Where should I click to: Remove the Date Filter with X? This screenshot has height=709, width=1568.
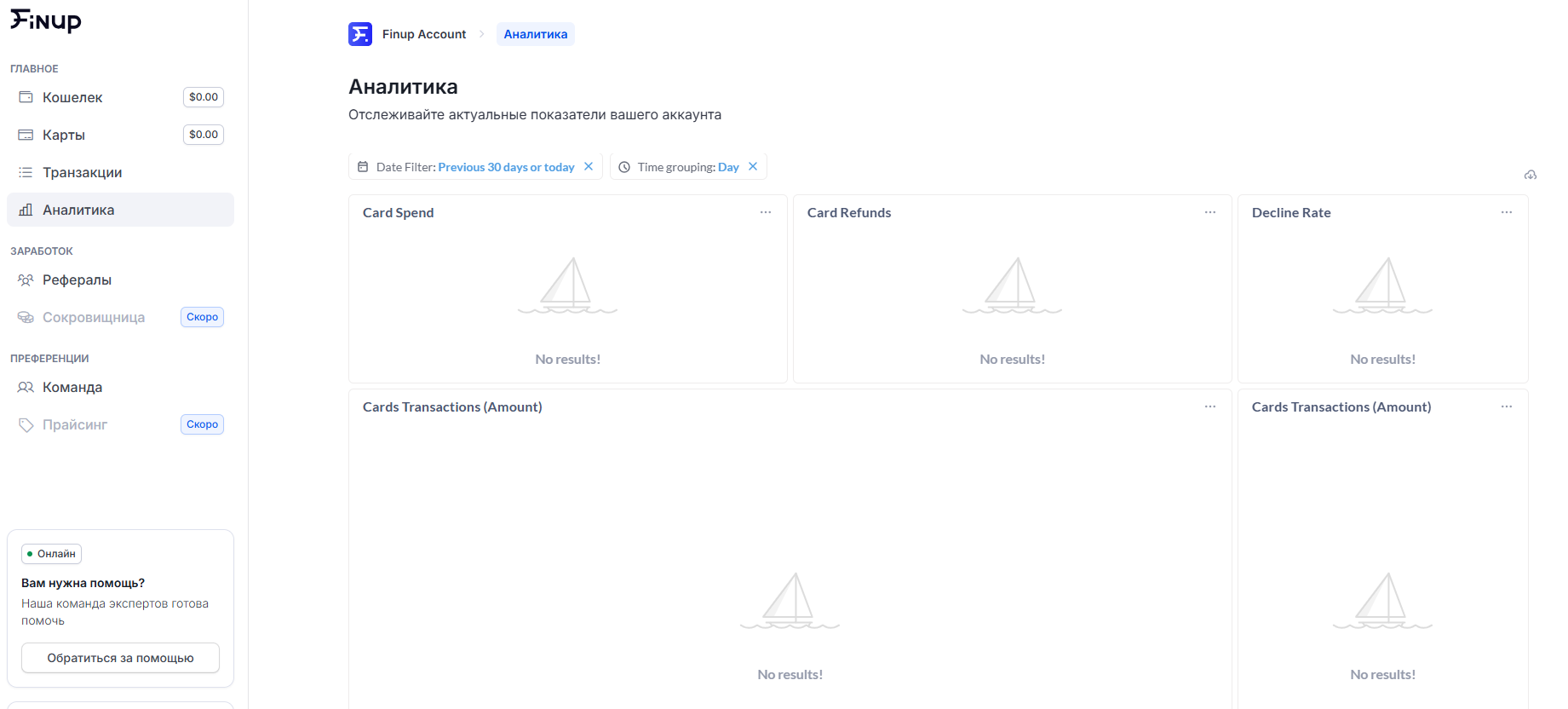(x=589, y=167)
